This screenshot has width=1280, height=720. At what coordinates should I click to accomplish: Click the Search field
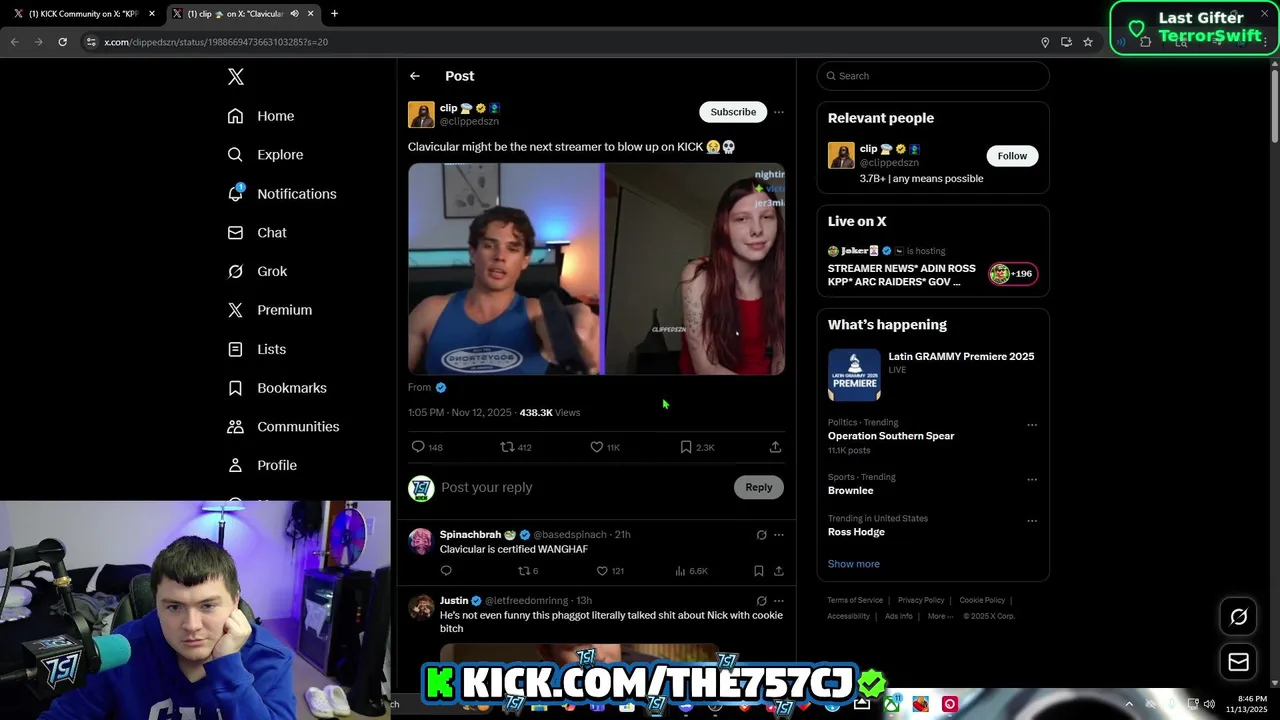933,76
